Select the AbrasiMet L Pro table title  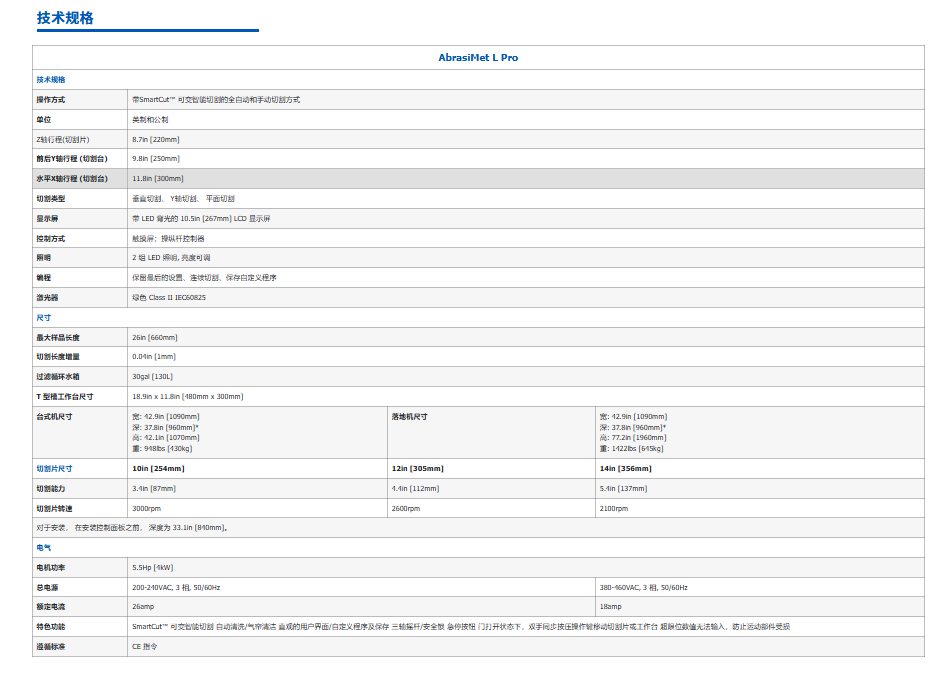[478, 58]
